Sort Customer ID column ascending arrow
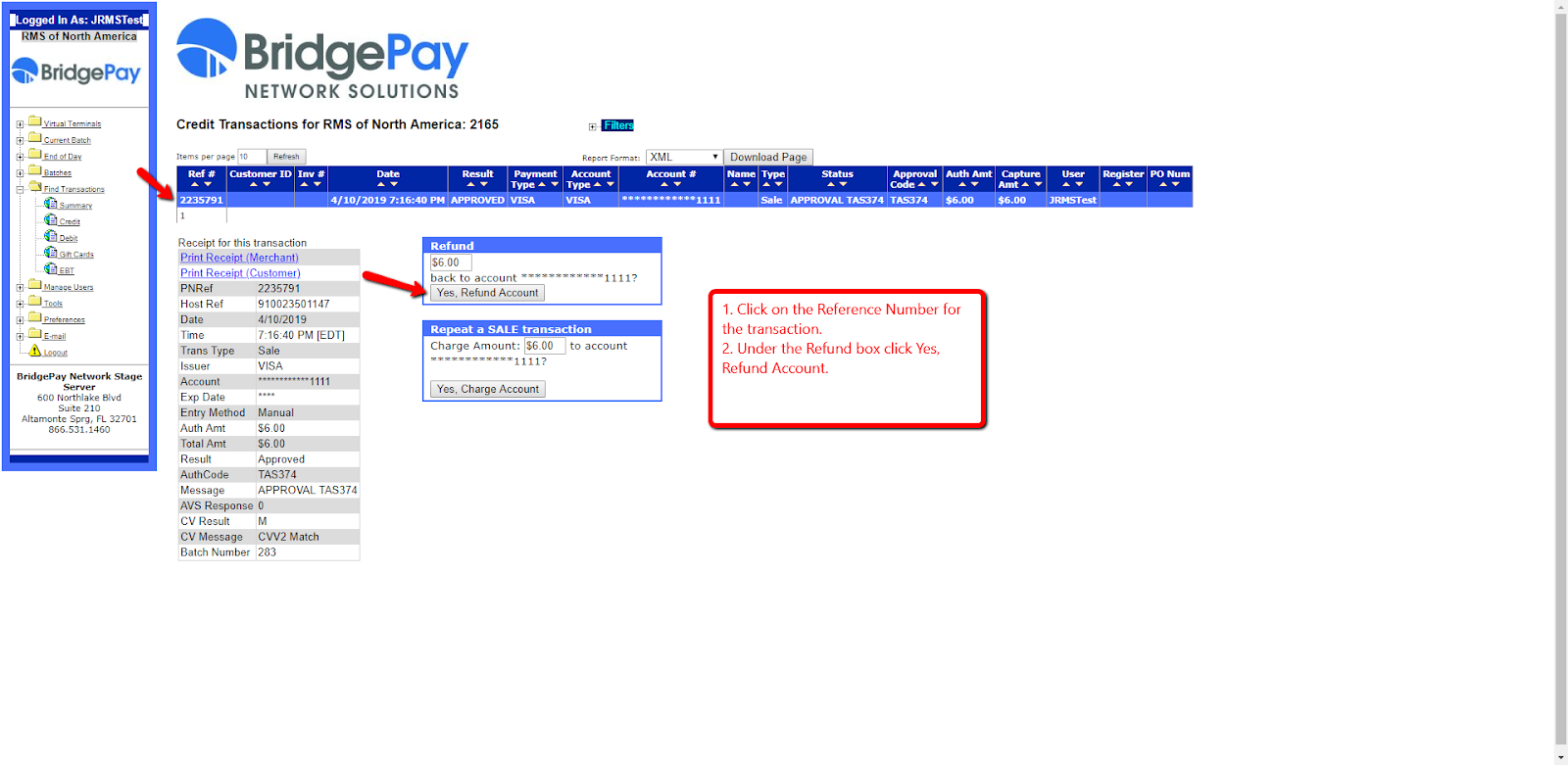 tap(254, 184)
